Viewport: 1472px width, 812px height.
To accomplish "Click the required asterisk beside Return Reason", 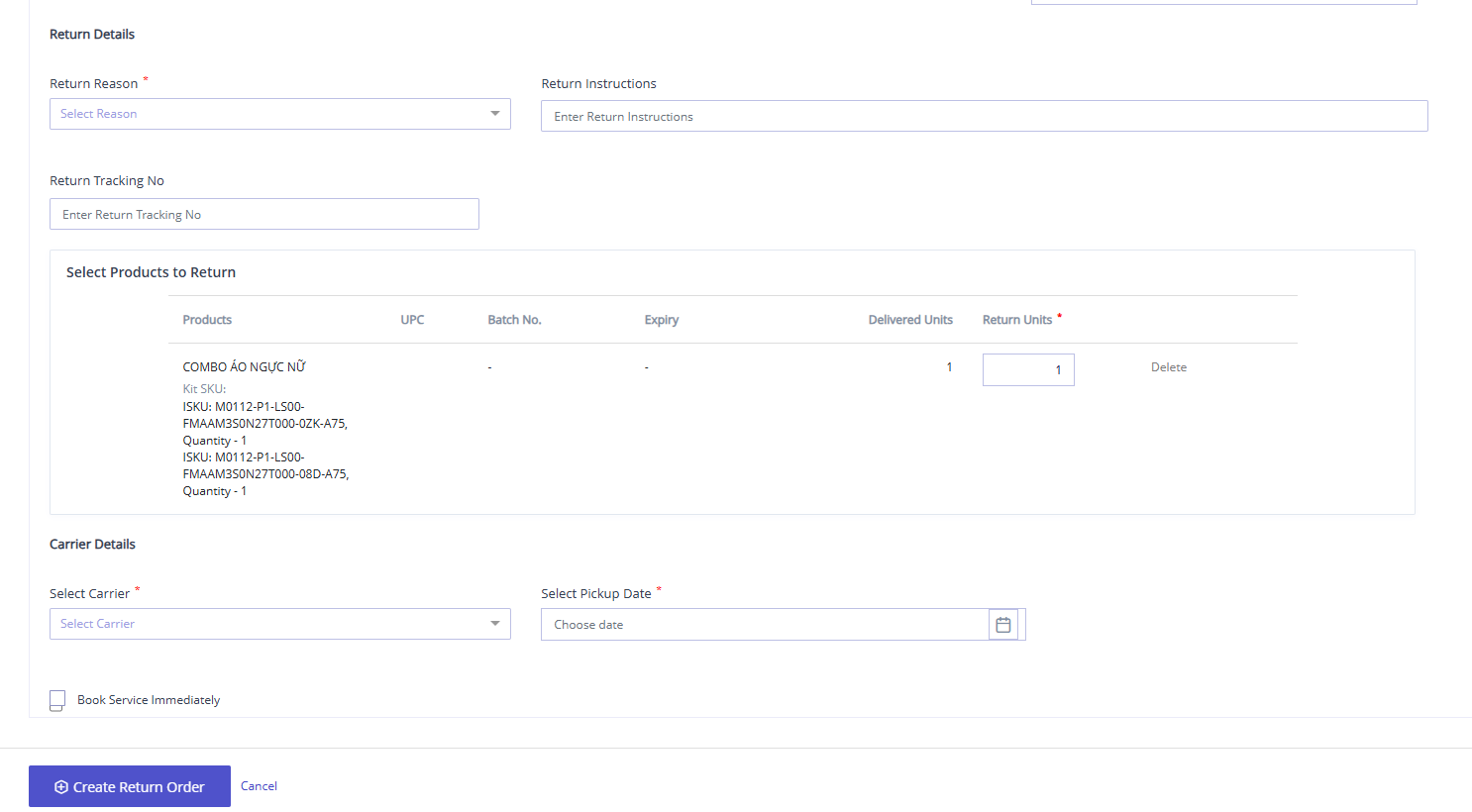I will point(145,78).
